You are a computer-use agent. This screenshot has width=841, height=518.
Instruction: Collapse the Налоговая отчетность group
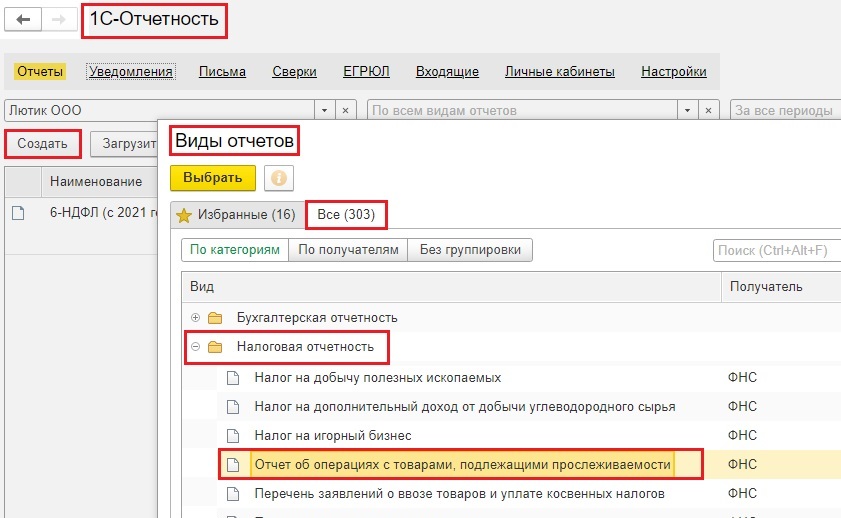click(x=196, y=347)
